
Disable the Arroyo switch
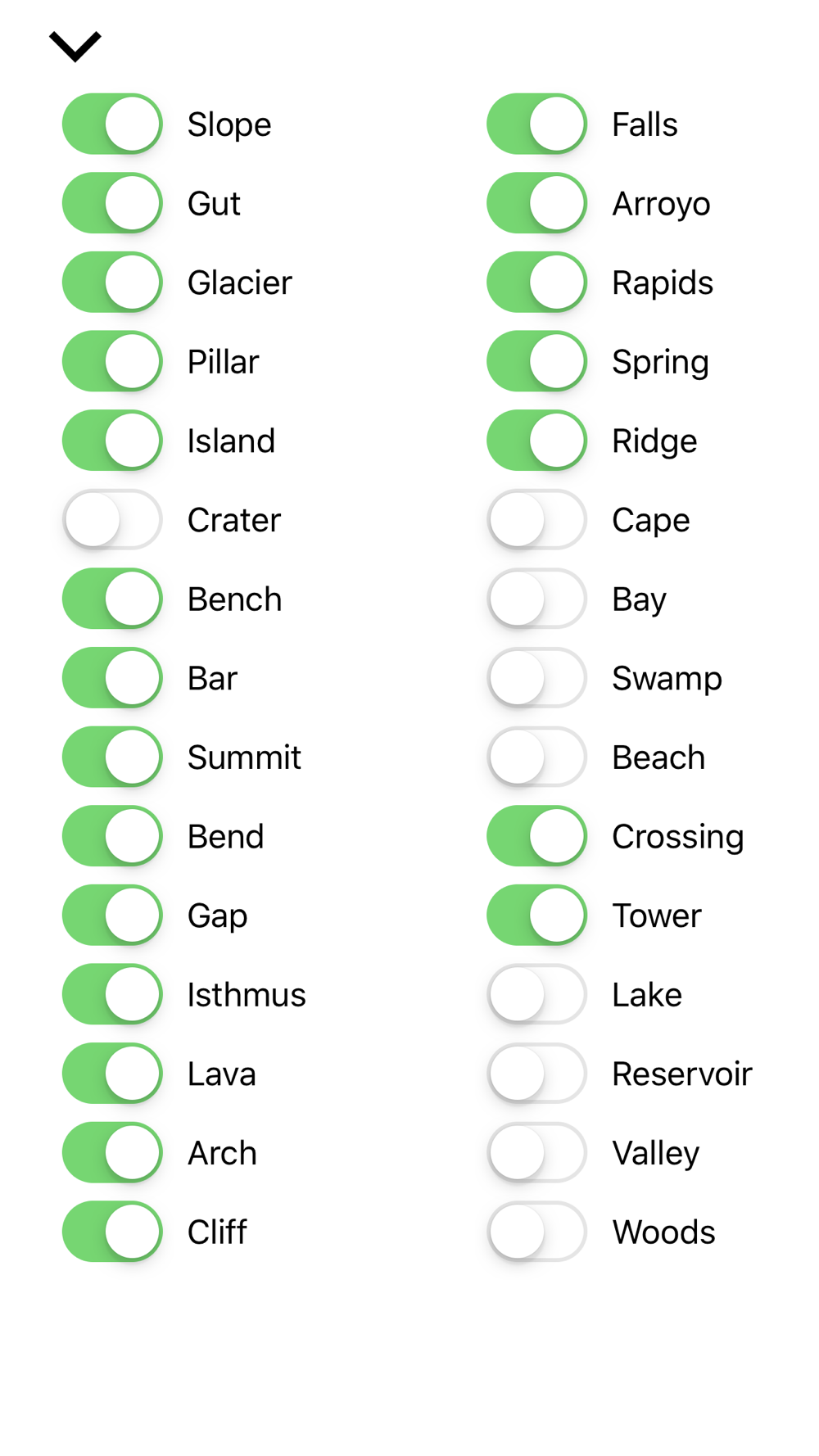[536, 203]
